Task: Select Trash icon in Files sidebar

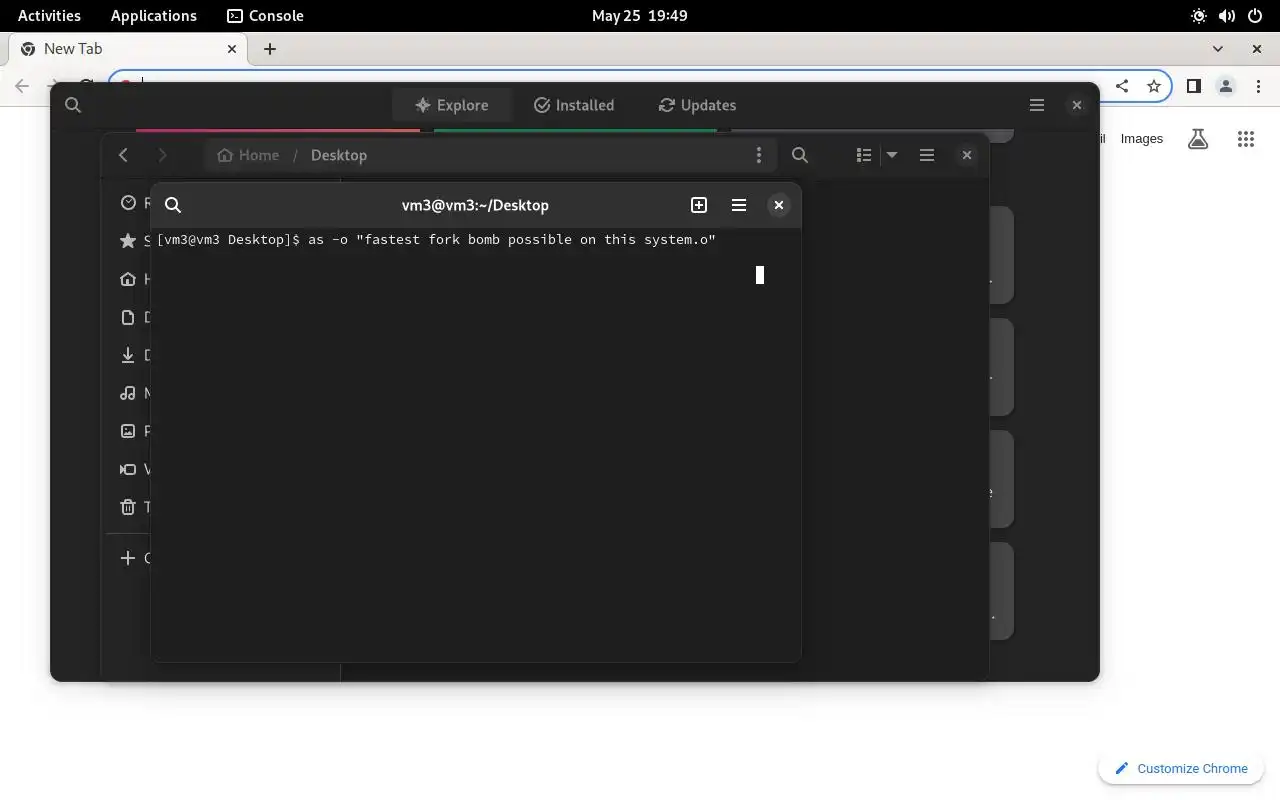Action: [128, 507]
